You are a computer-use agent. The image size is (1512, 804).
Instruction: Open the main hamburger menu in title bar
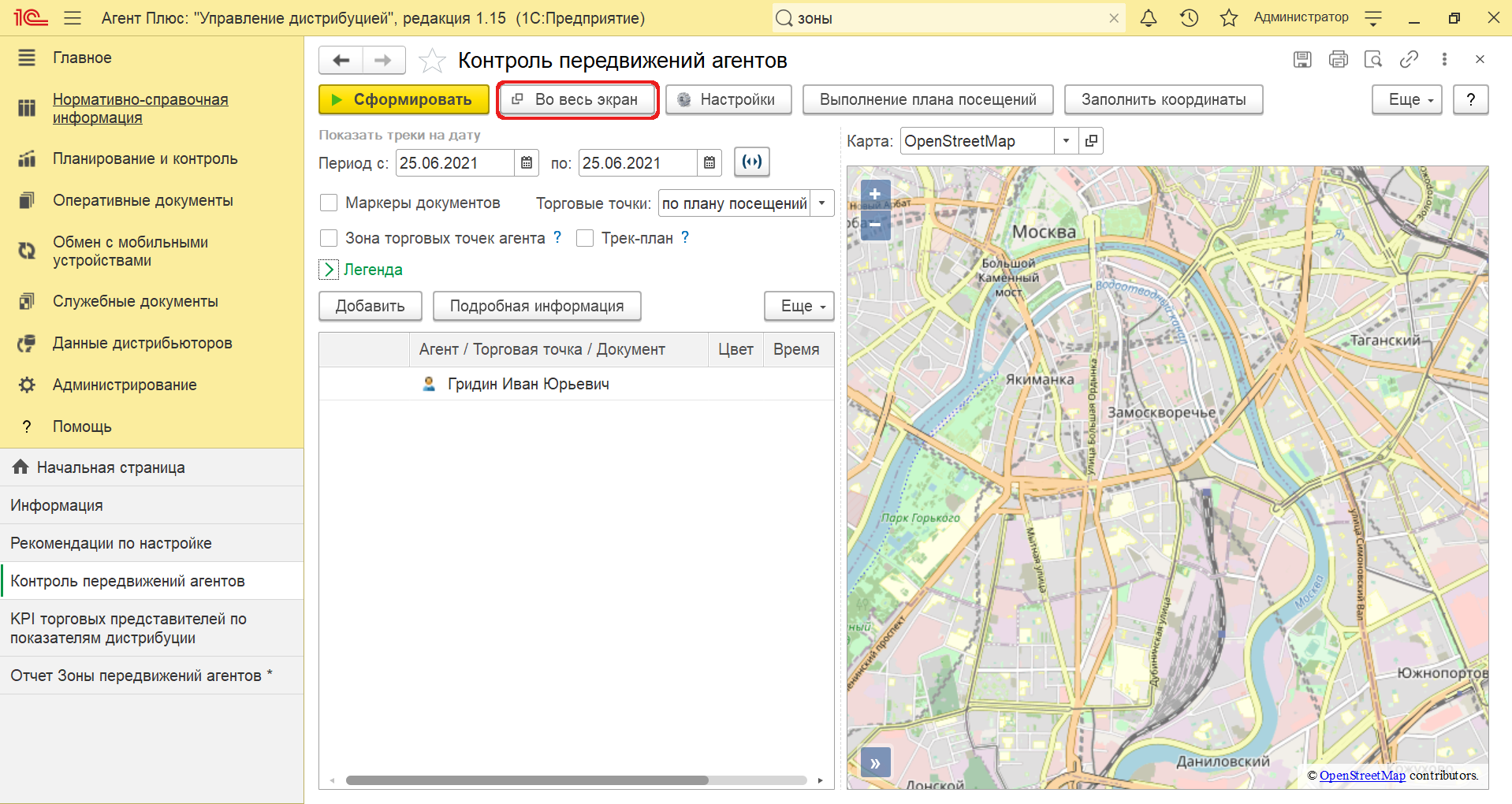pos(73,17)
